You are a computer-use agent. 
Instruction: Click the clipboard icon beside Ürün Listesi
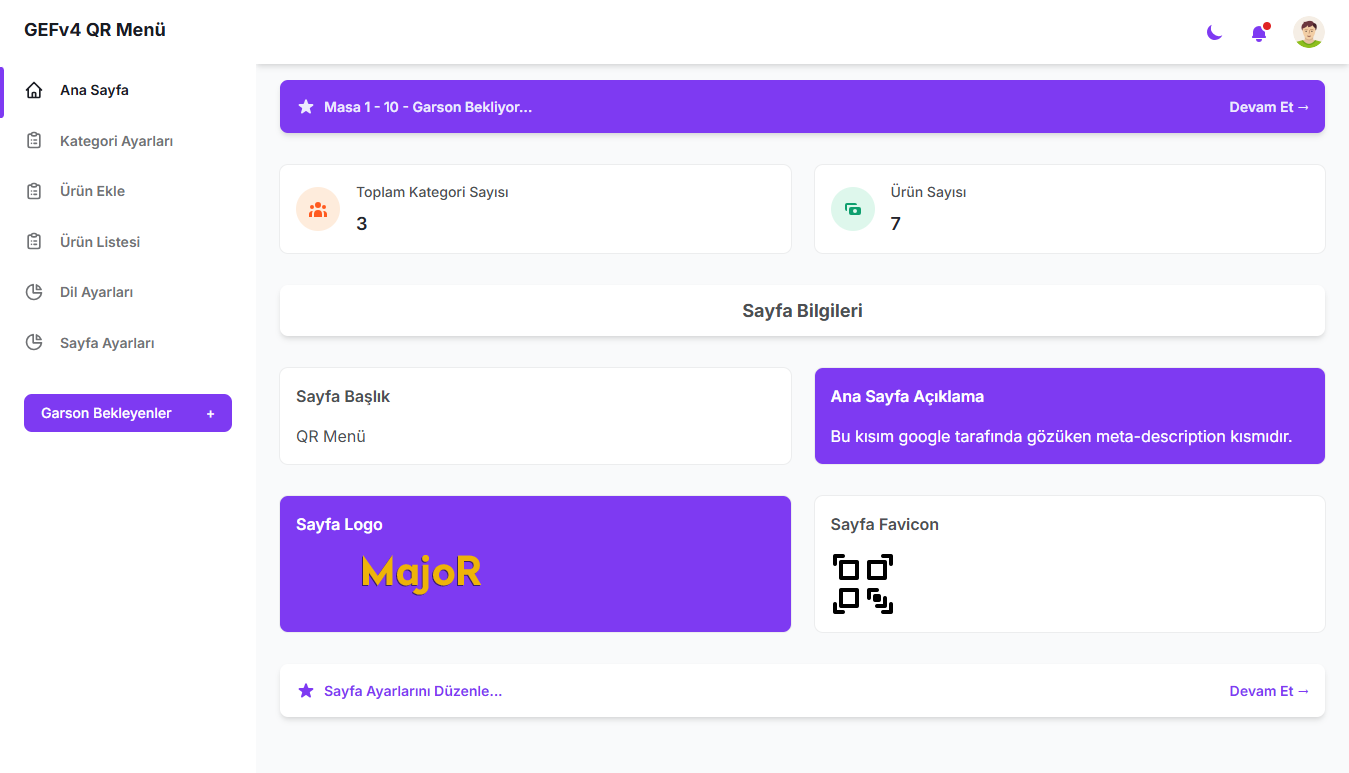[34, 242]
